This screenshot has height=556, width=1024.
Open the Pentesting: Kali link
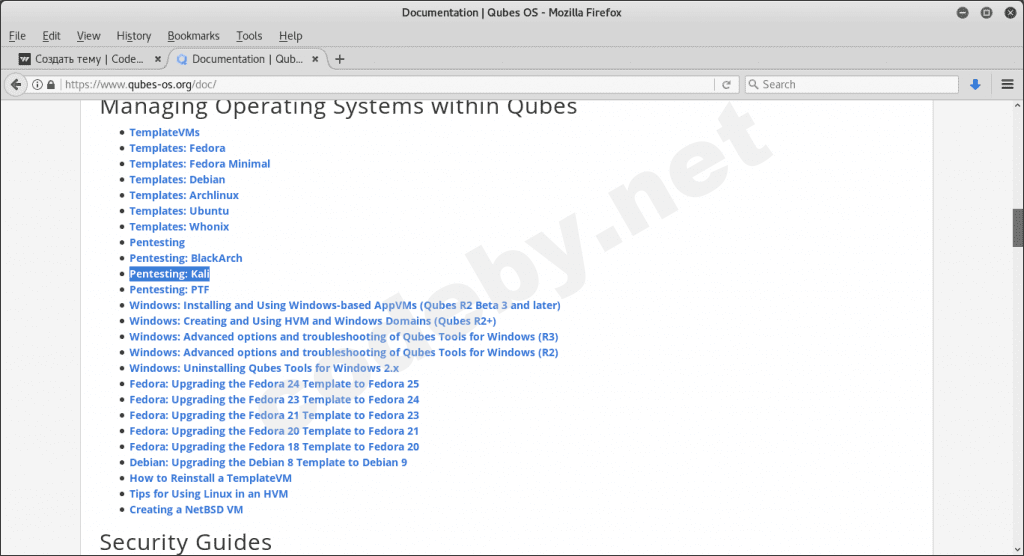point(169,274)
